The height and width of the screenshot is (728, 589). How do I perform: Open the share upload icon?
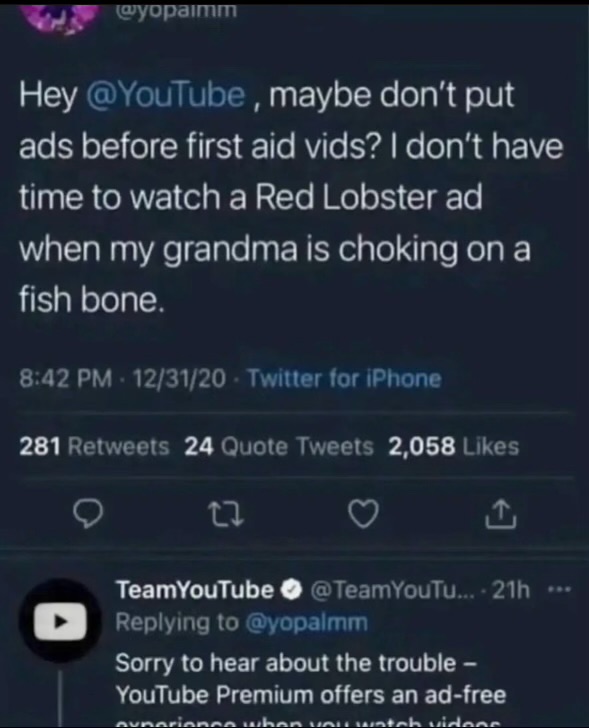(501, 514)
